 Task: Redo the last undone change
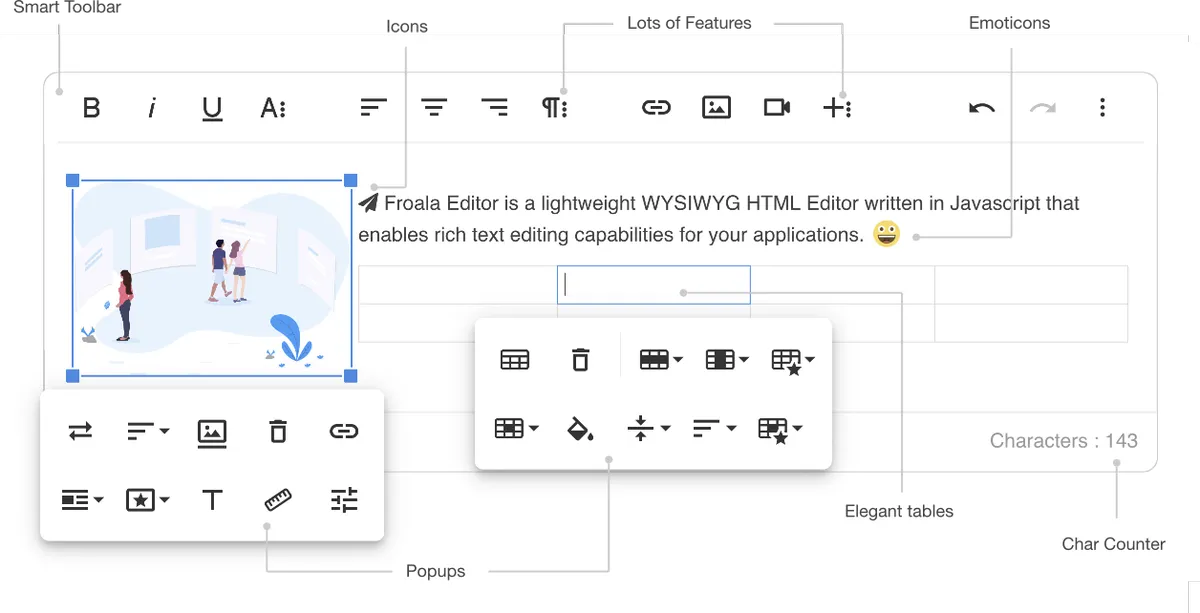point(1042,107)
